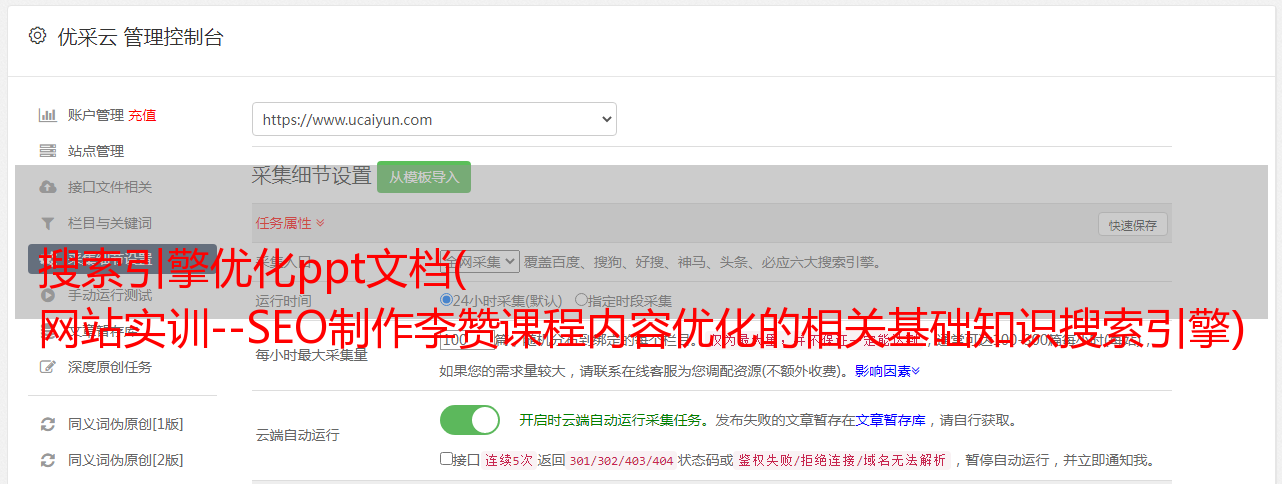The height and width of the screenshot is (484, 1282).
Task: Click the edit icon for 深度原创任务
Action: click(47, 367)
